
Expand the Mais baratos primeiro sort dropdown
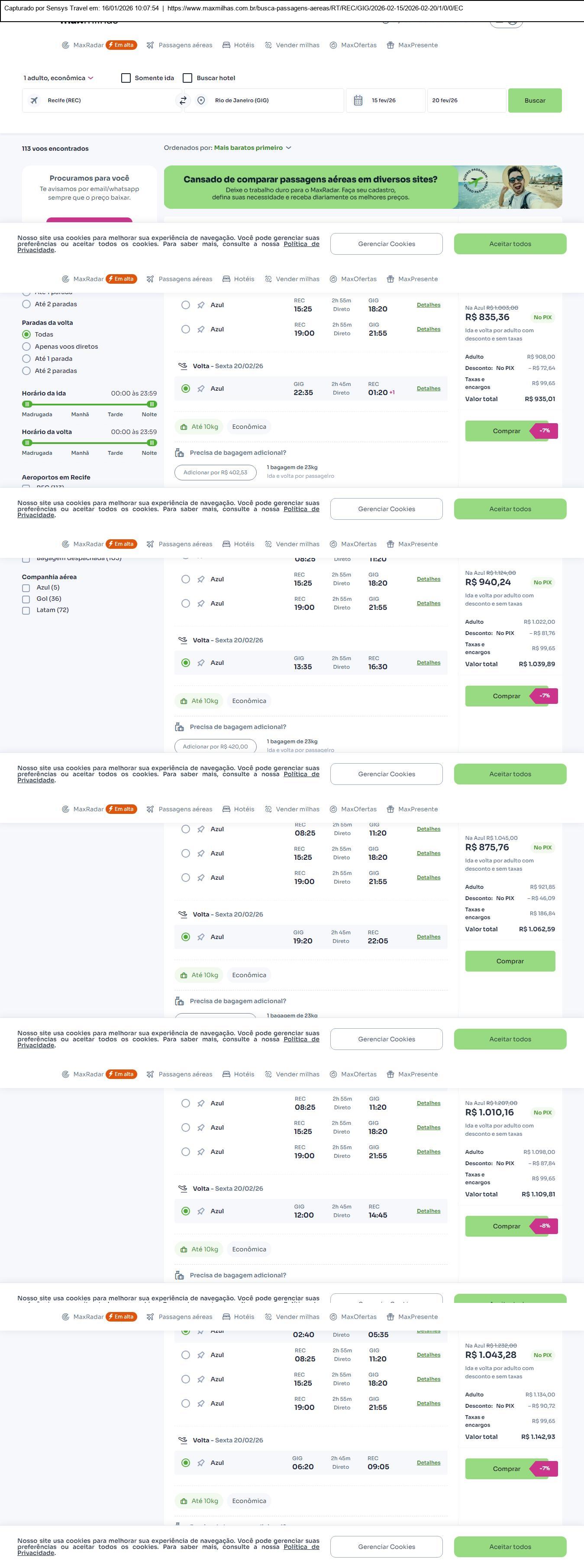point(252,148)
